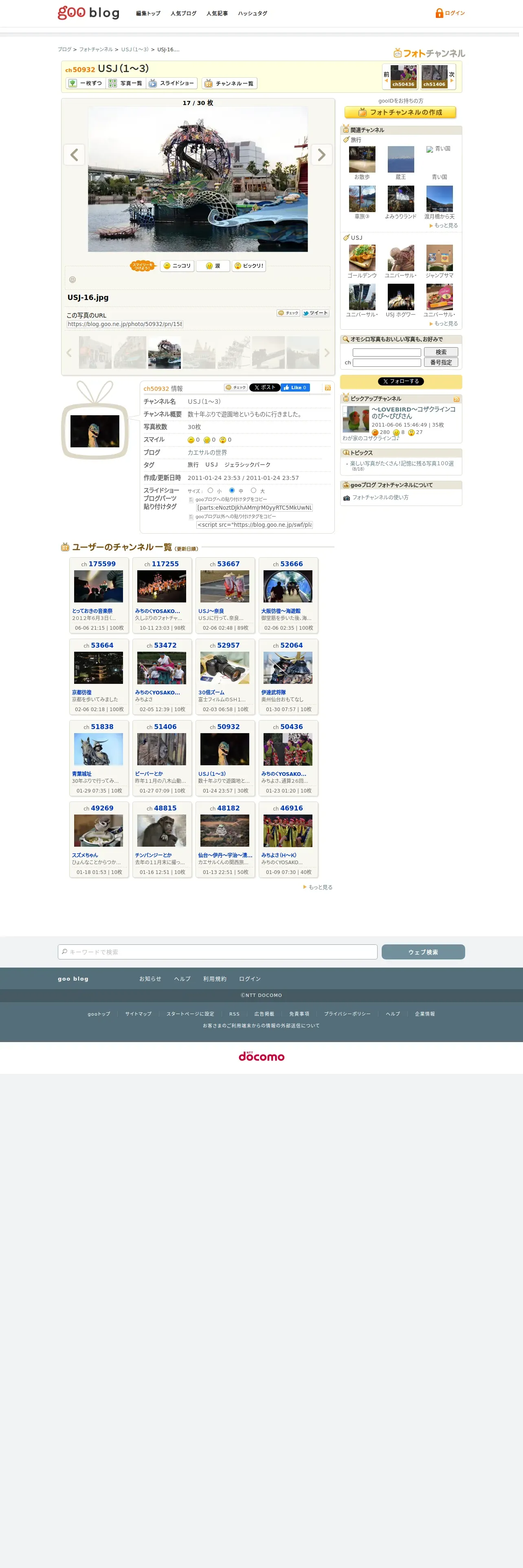This screenshot has height=1568, width=523.
Task: Click the ch number input field
Action: tap(387, 363)
